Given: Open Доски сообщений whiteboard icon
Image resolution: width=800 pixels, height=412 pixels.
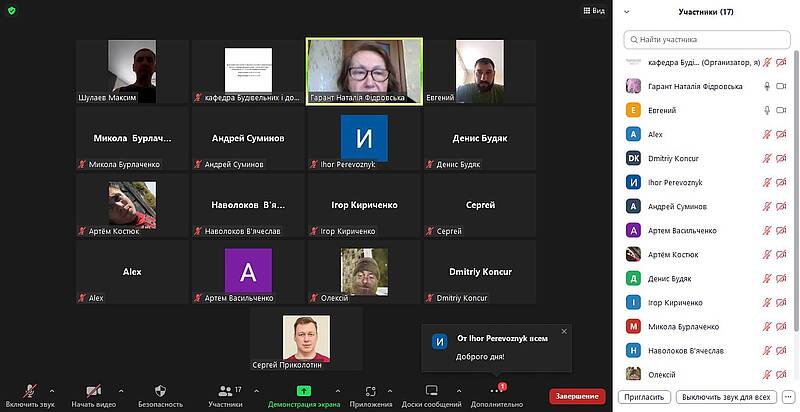Looking at the screenshot, I should pyautogui.click(x=431, y=390).
